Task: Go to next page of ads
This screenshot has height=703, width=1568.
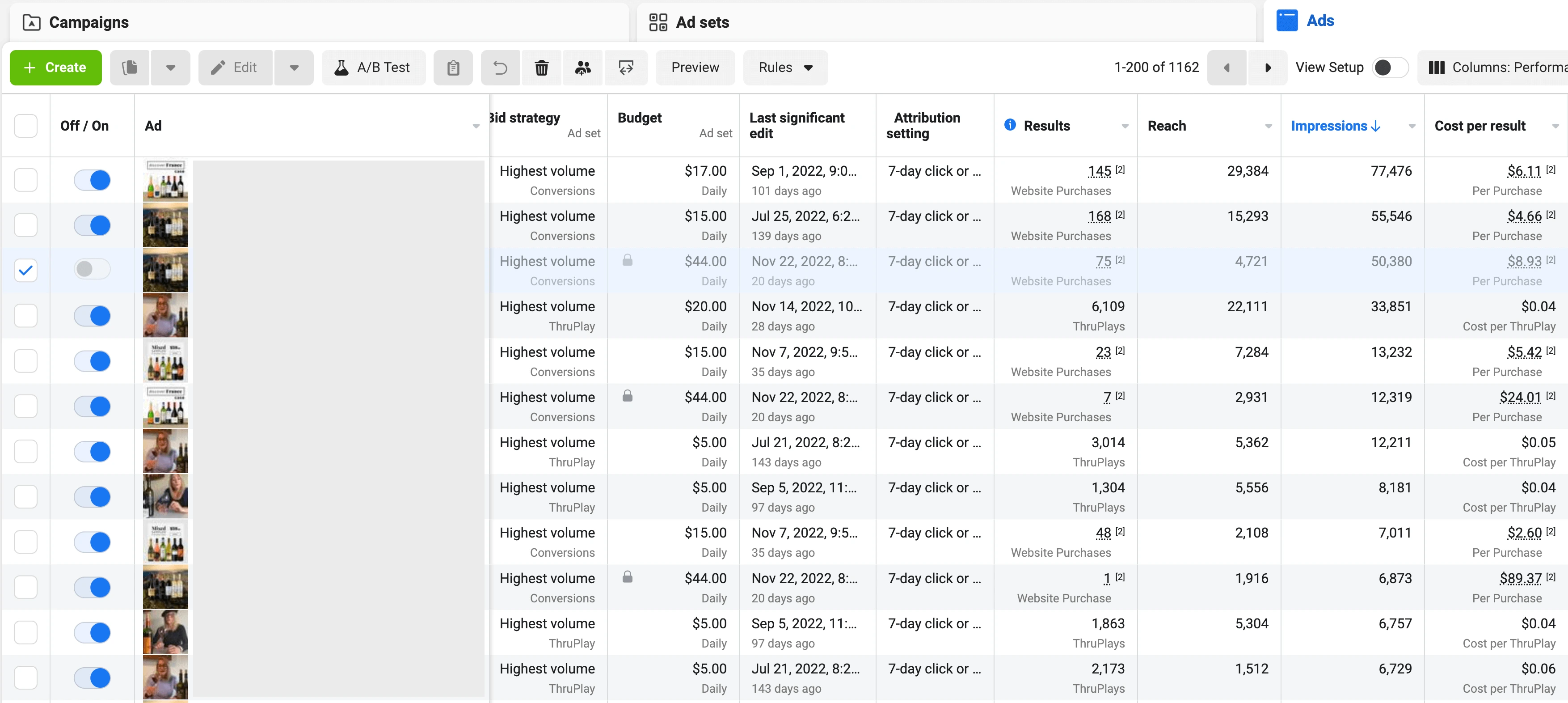Action: [1267, 68]
